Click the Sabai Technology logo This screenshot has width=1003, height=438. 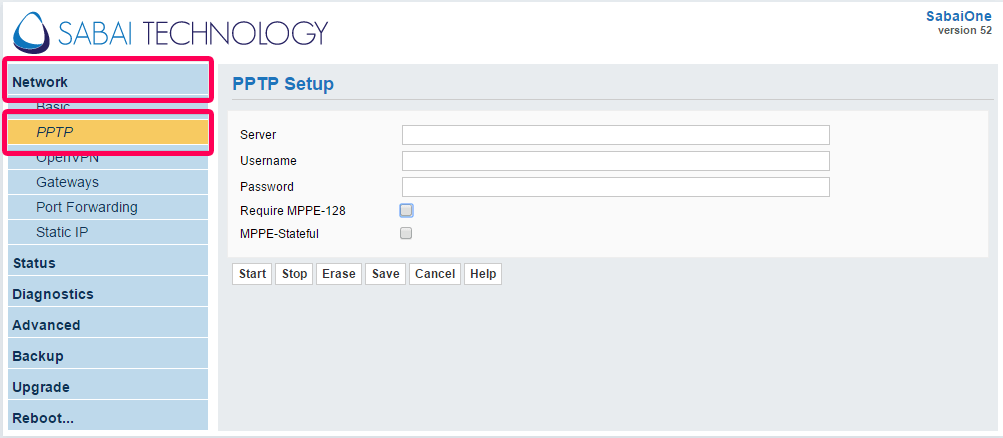[x=171, y=32]
